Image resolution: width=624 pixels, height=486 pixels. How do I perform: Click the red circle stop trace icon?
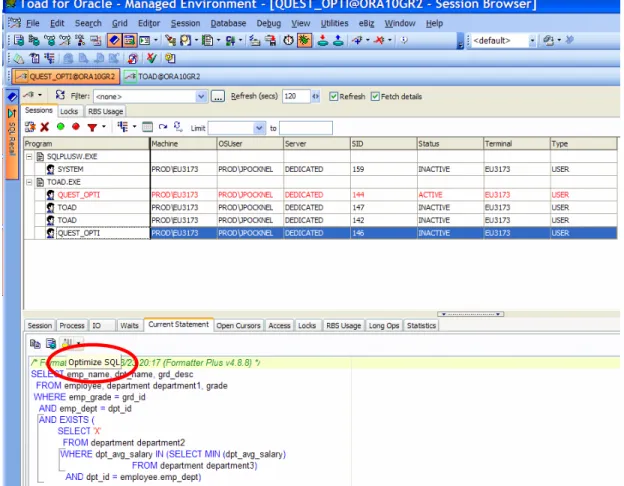tap(76, 127)
